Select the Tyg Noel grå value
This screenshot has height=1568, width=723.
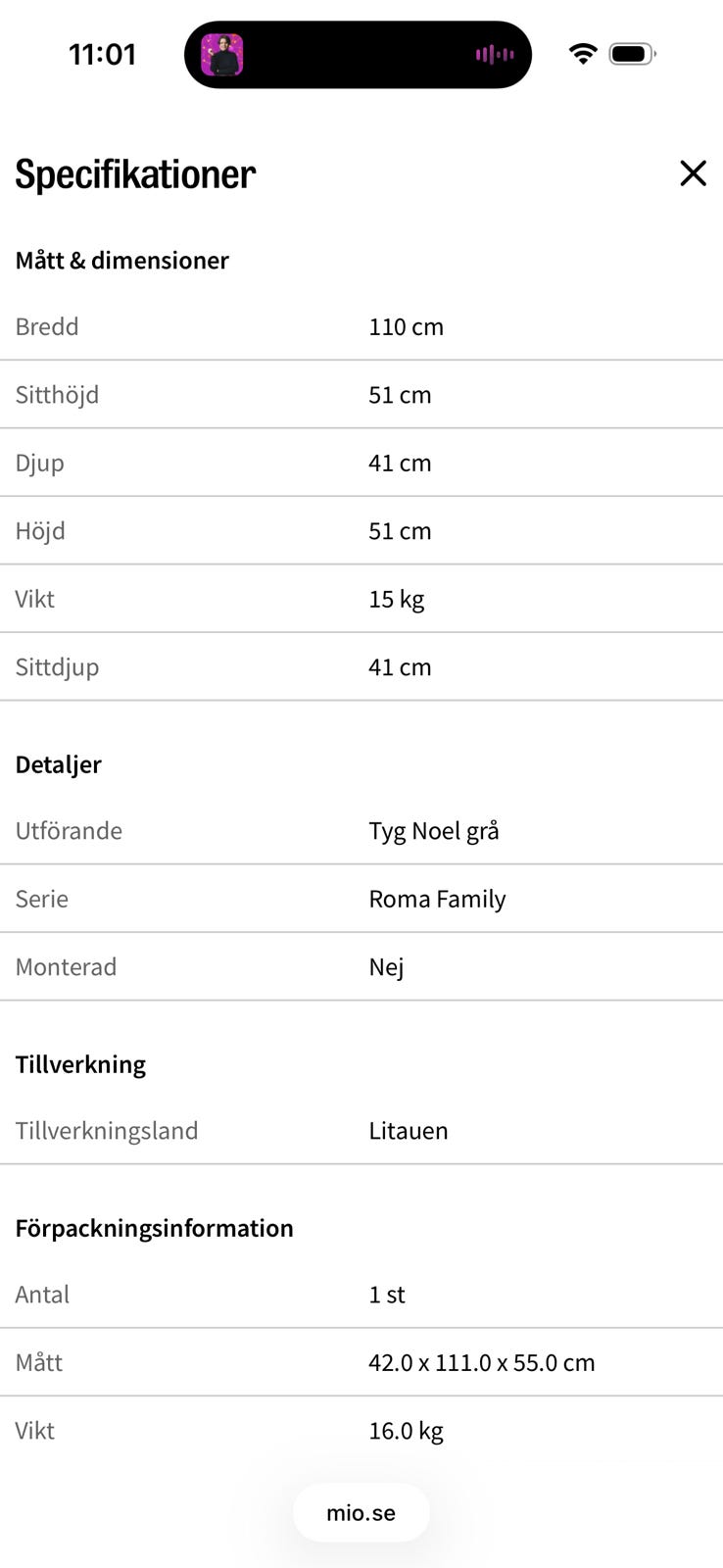[x=434, y=831]
